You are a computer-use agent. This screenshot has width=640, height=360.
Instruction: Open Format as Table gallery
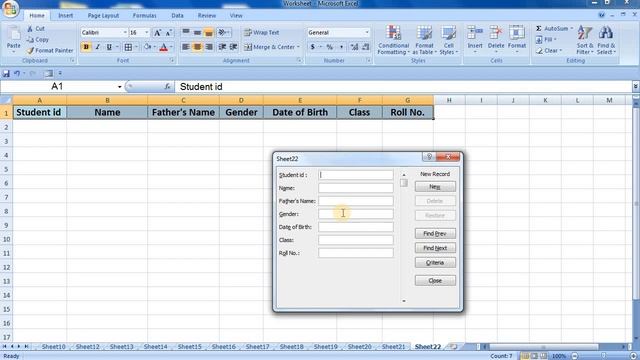point(424,40)
